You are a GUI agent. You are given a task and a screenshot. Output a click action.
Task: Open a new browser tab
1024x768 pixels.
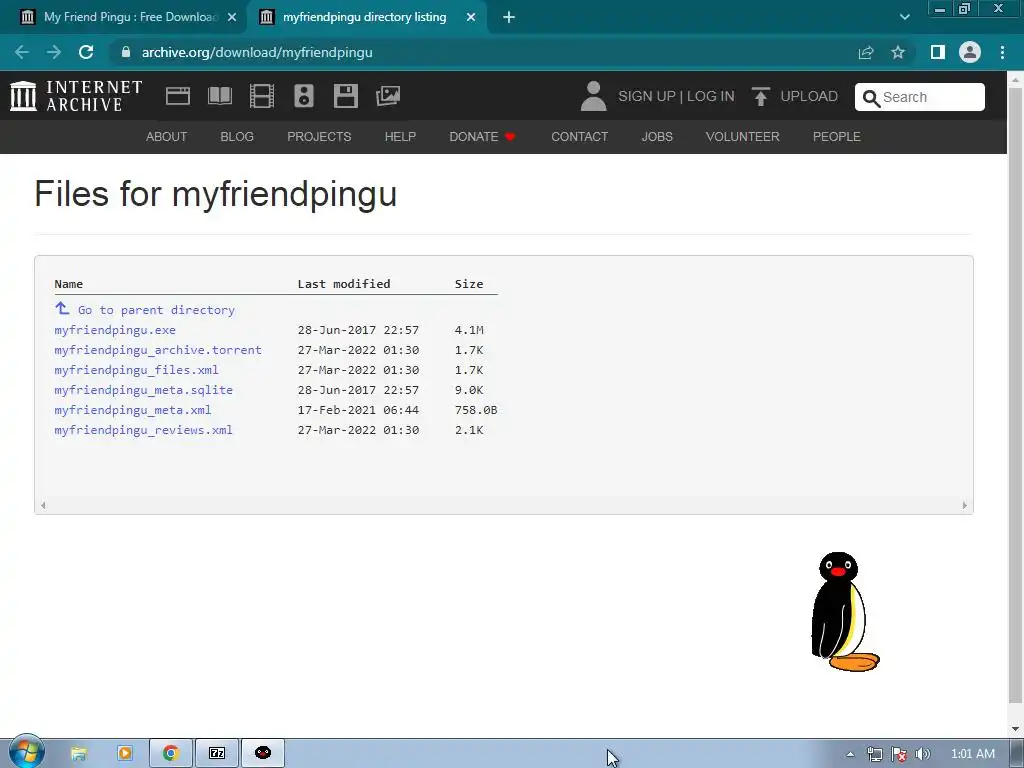pyautogui.click(x=509, y=17)
